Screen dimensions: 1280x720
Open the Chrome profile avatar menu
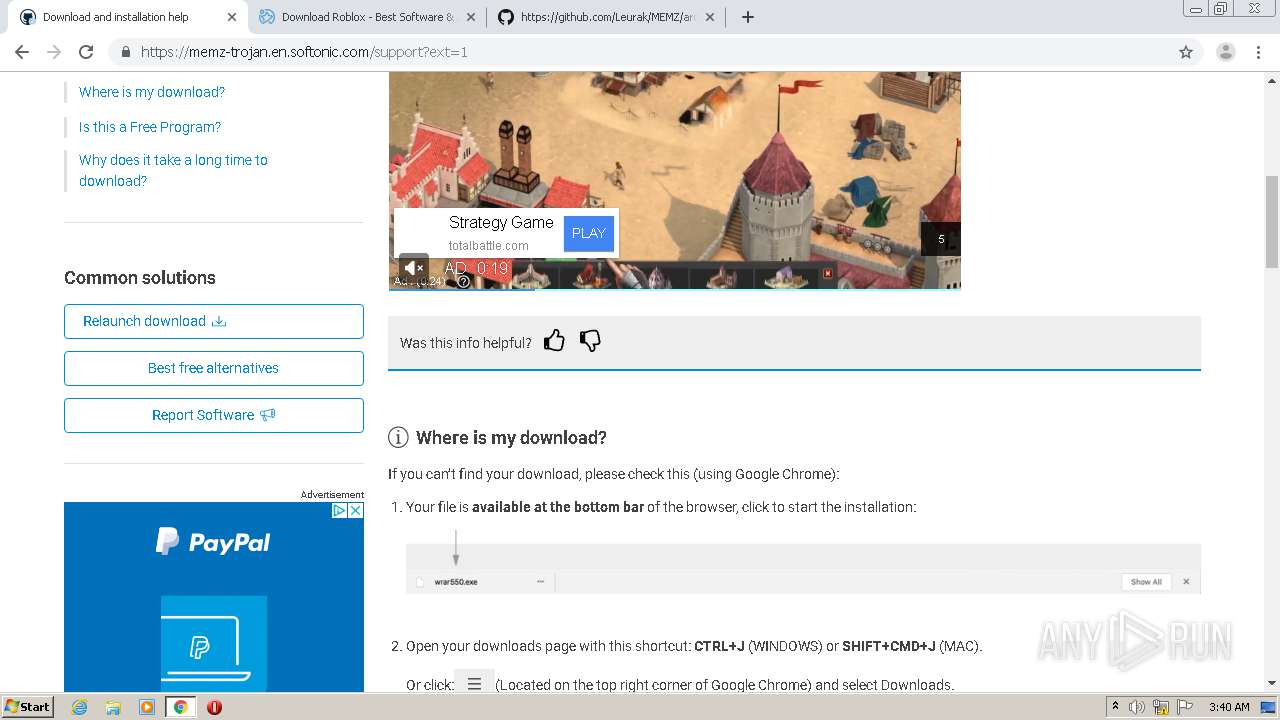coord(1226,52)
